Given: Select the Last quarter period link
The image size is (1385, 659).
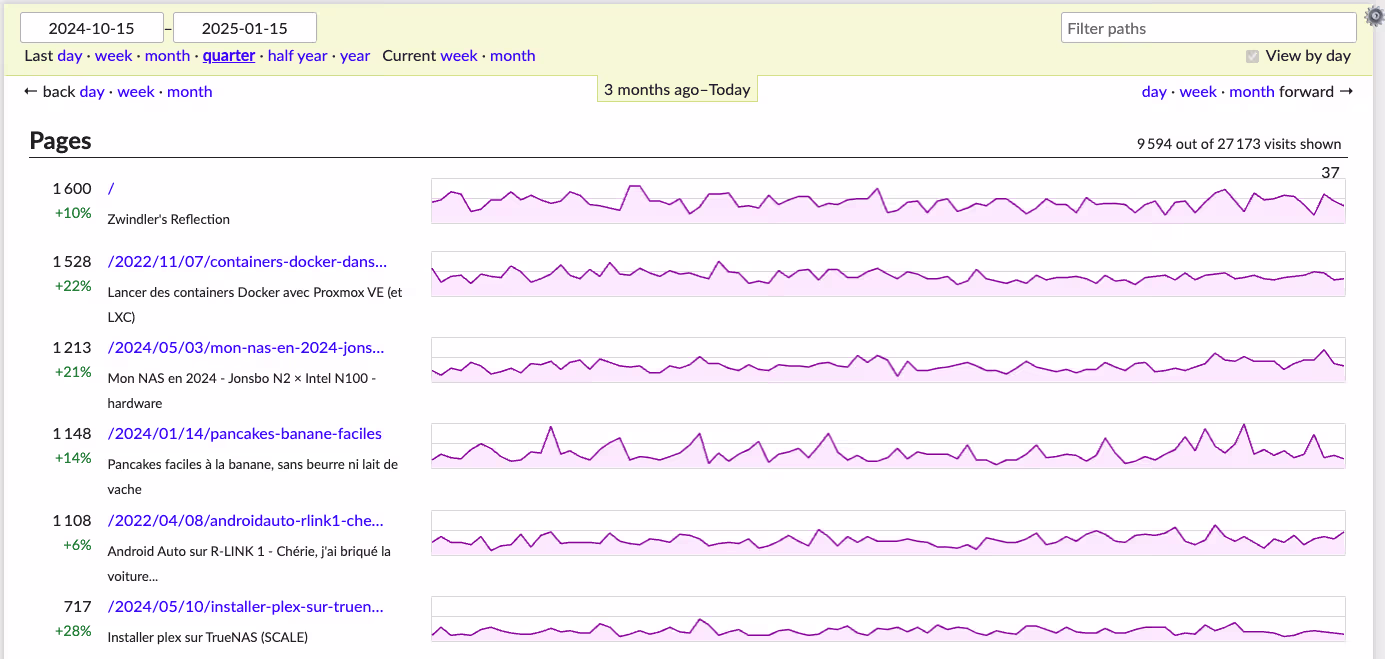Looking at the screenshot, I should 229,56.
